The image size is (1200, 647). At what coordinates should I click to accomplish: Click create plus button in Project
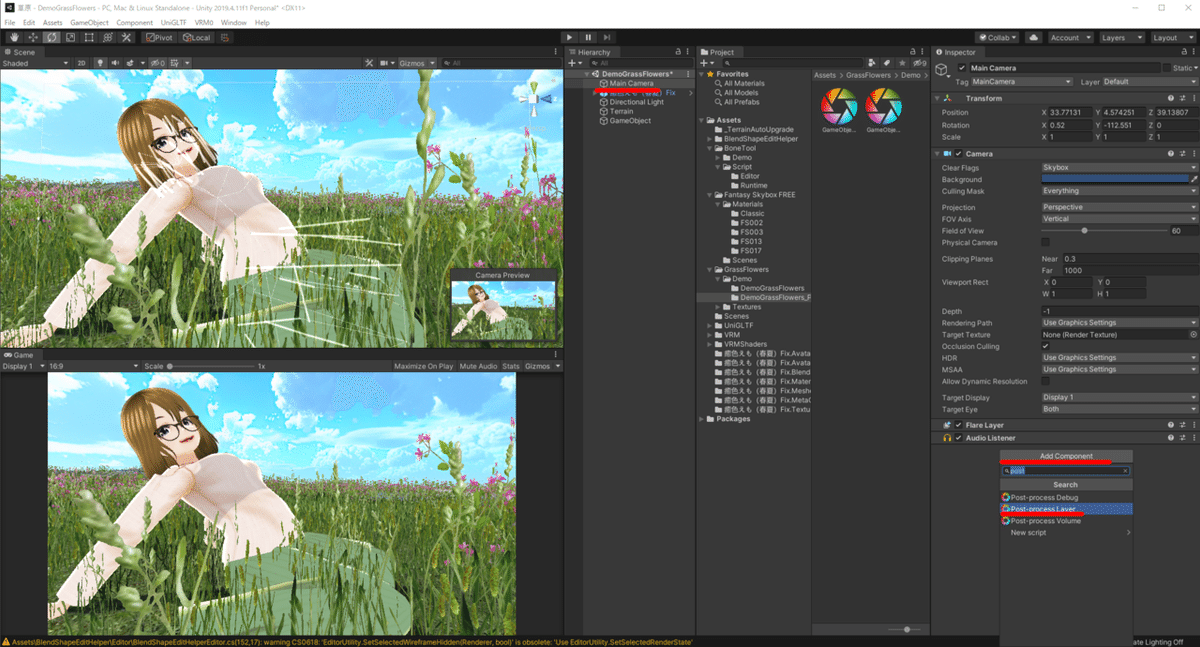[706, 63]
